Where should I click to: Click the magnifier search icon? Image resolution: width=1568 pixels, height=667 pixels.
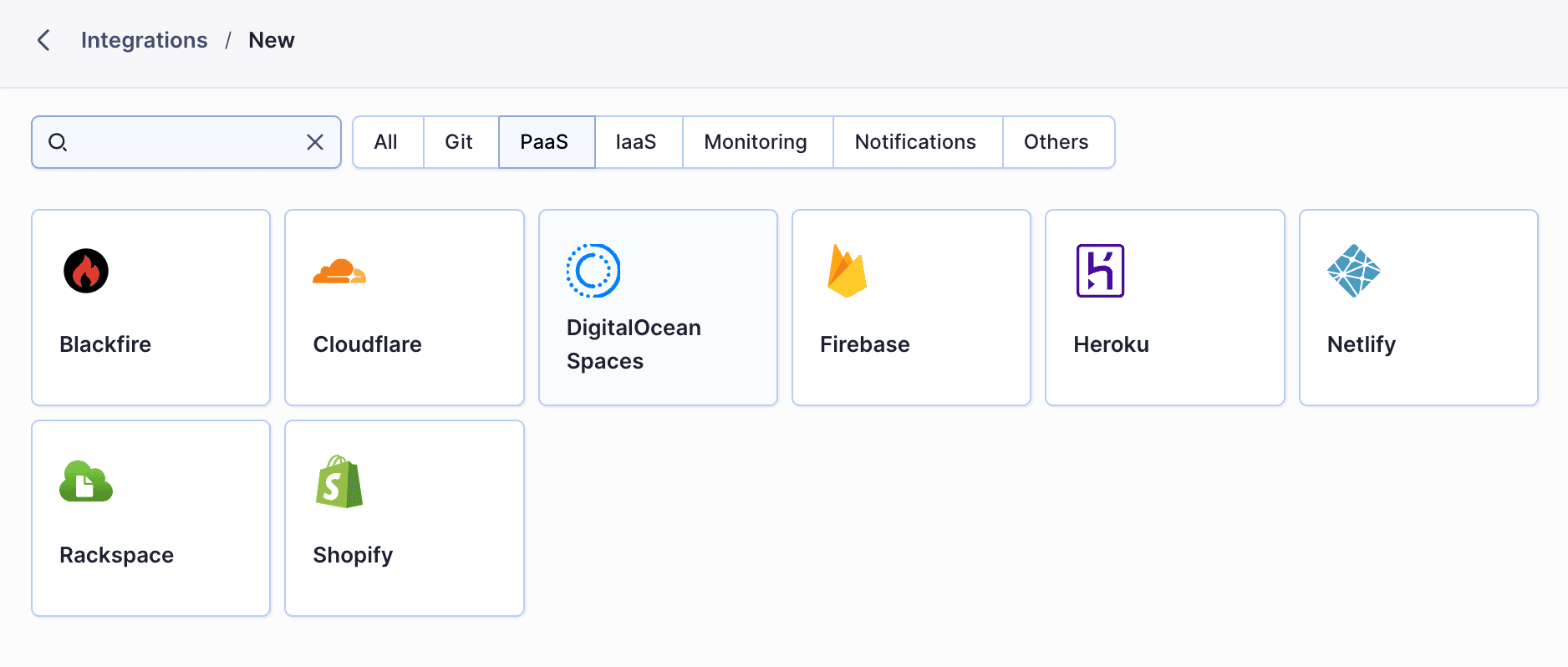click(x=58, y=142)
